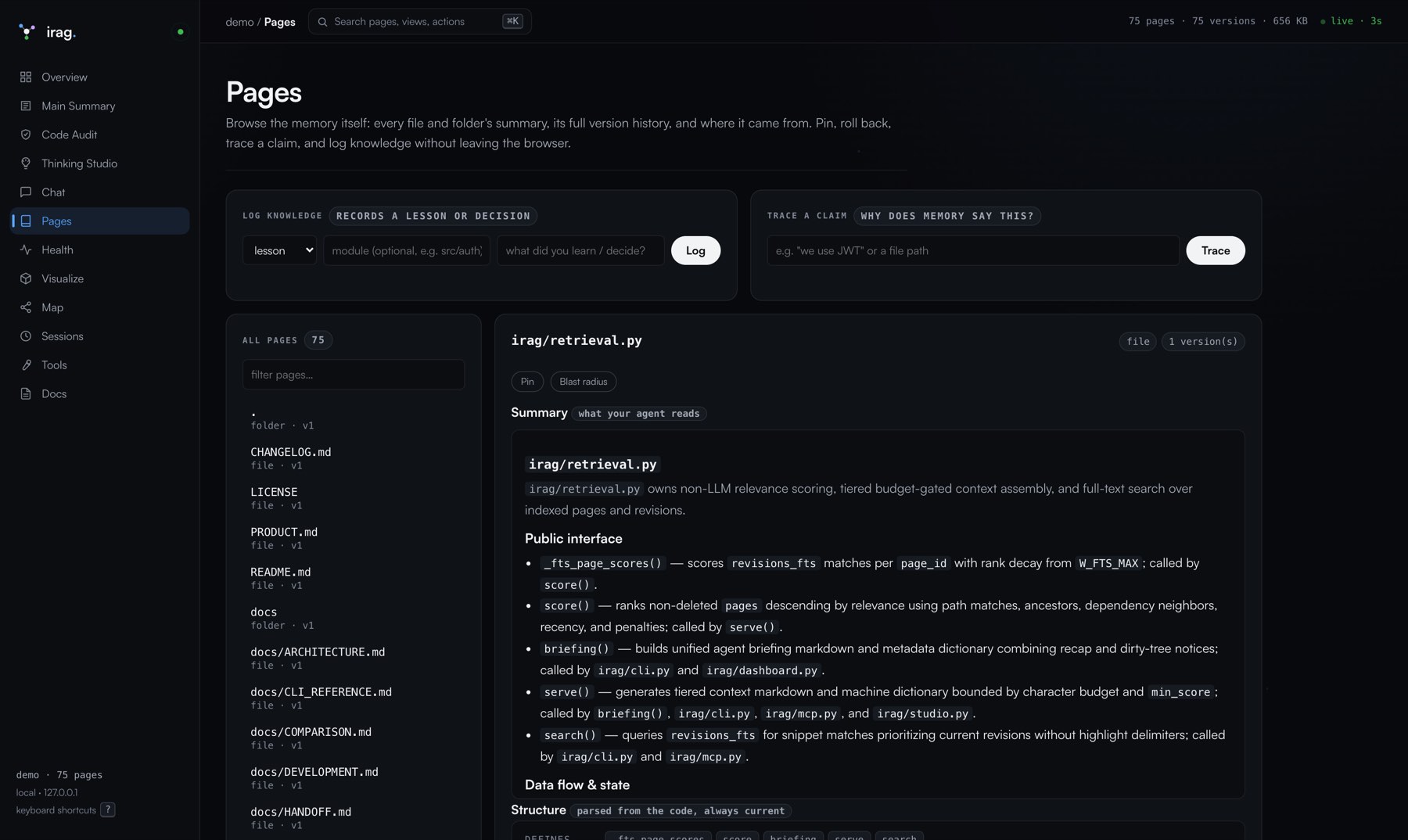Click the Thinking Studio lightbulb icon

pos(26,163)
